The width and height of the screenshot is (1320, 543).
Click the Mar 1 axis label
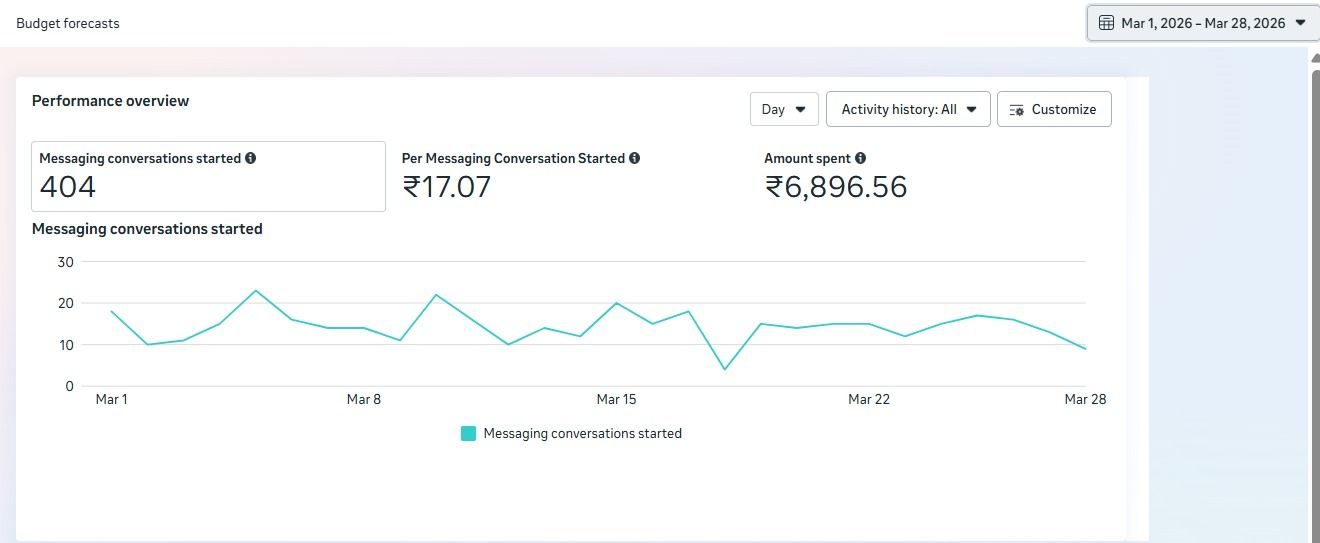pyautogui.click(x=111, y=399)
